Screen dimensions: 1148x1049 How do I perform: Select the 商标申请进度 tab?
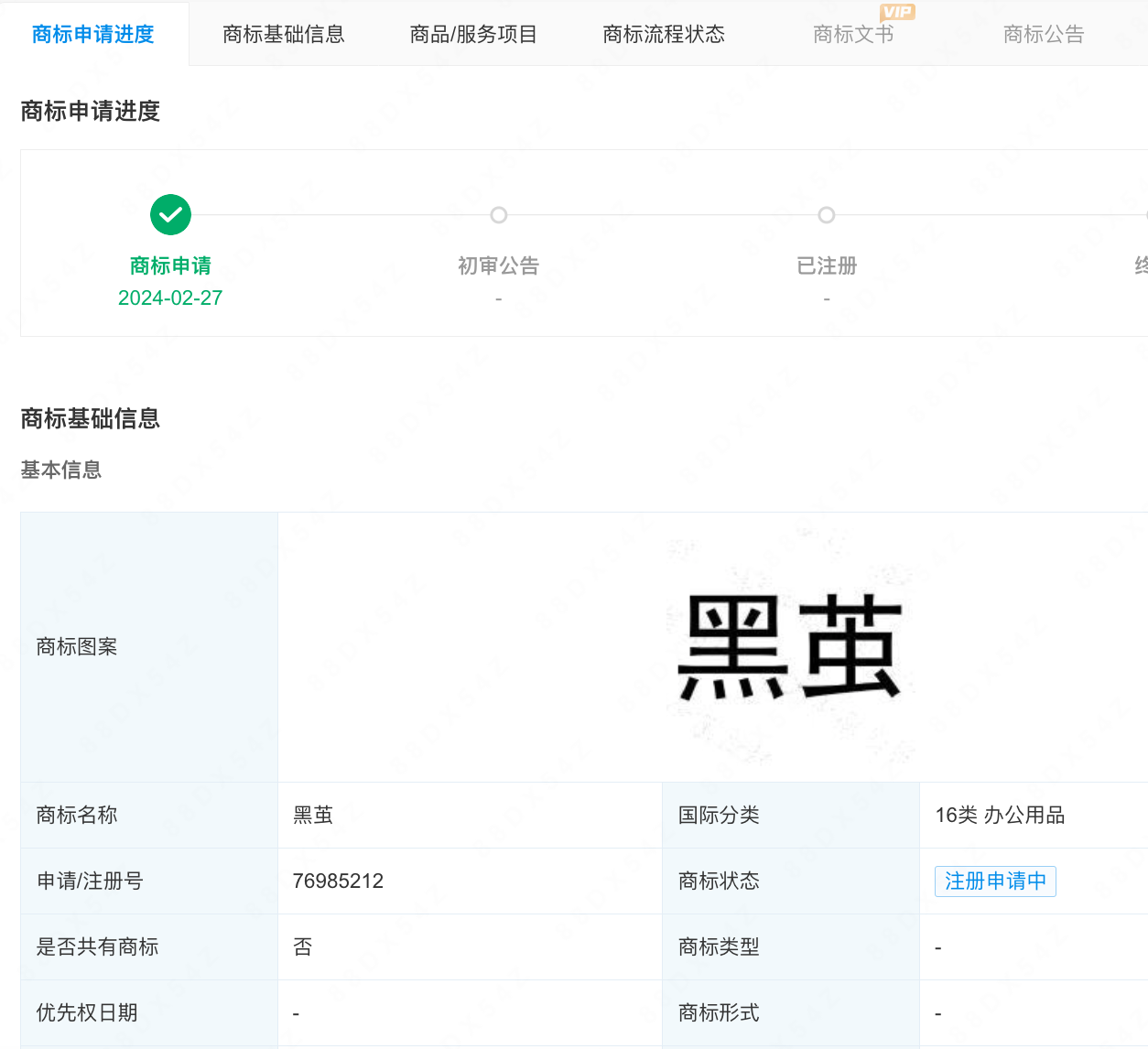point(93,35)
